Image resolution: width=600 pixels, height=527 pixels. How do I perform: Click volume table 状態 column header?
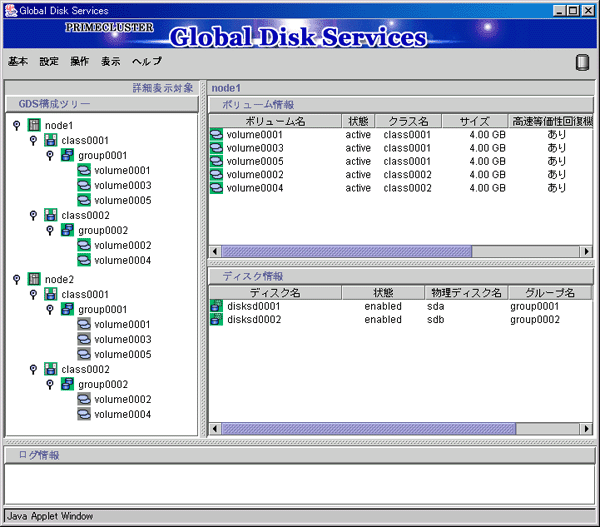pos(358,121)
